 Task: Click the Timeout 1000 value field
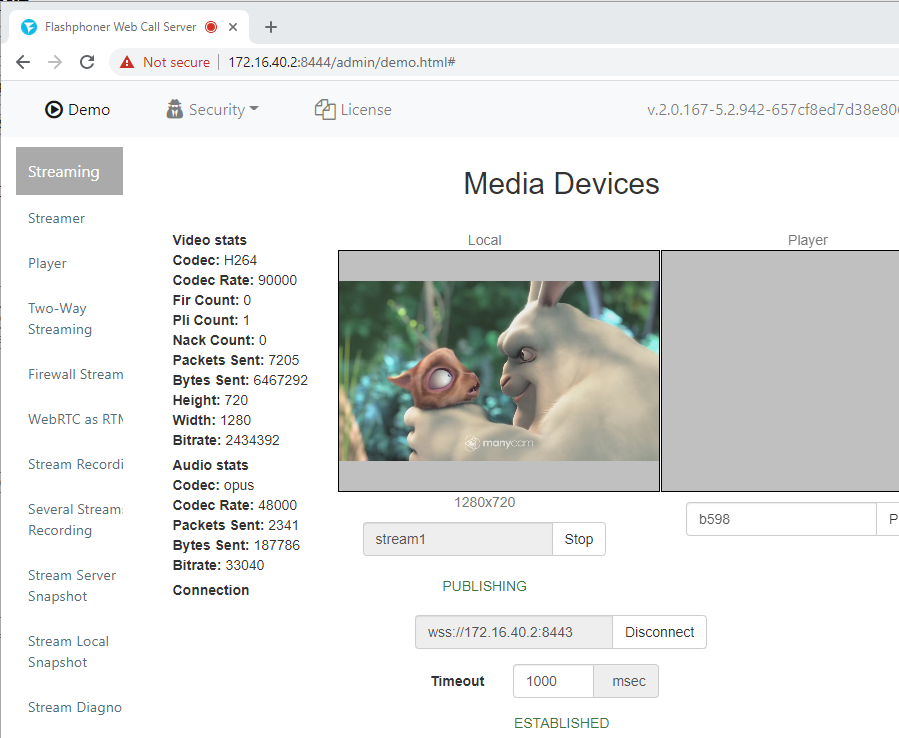click(553, 681)
